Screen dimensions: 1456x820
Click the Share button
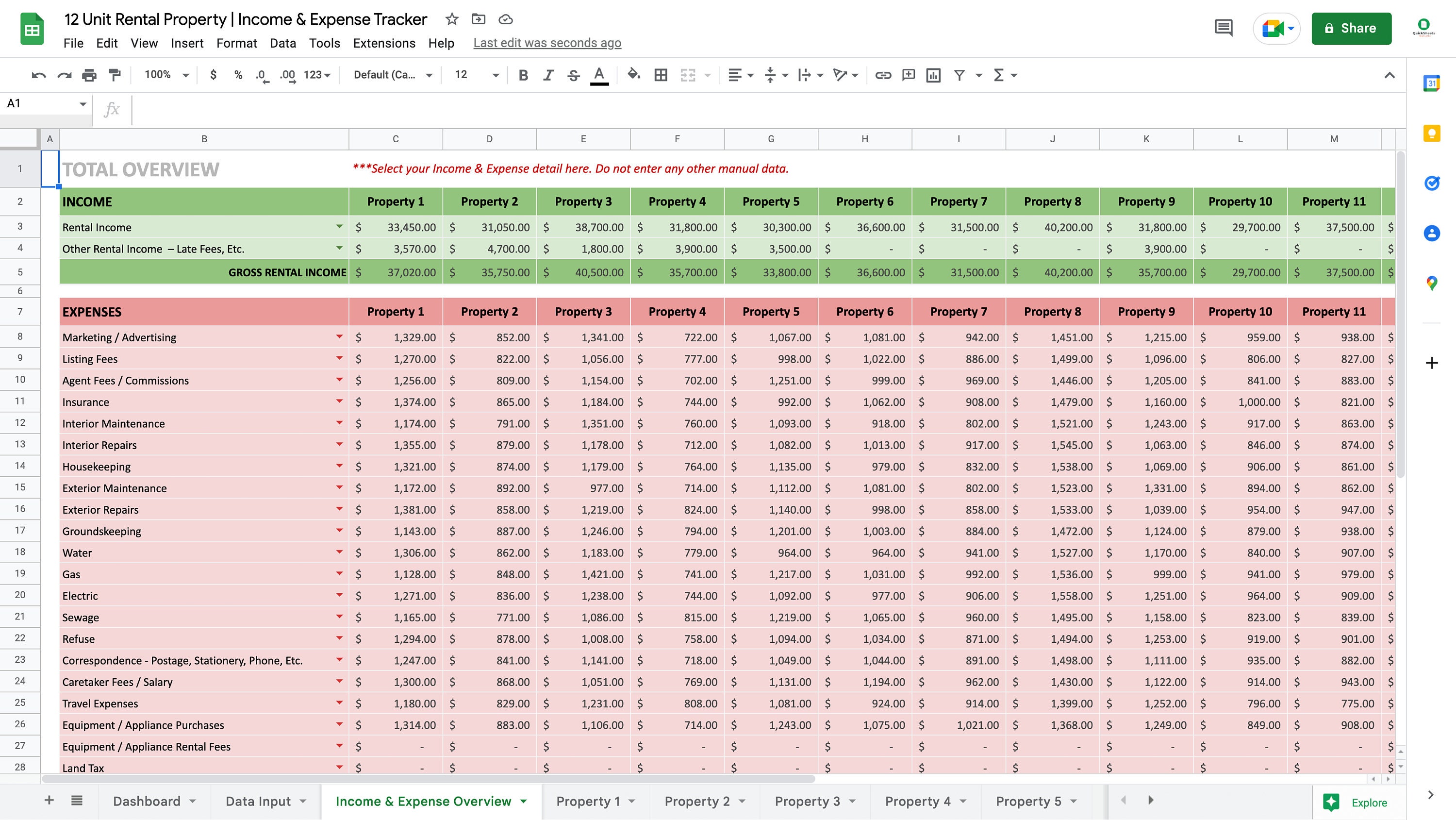coord(1352,28)
